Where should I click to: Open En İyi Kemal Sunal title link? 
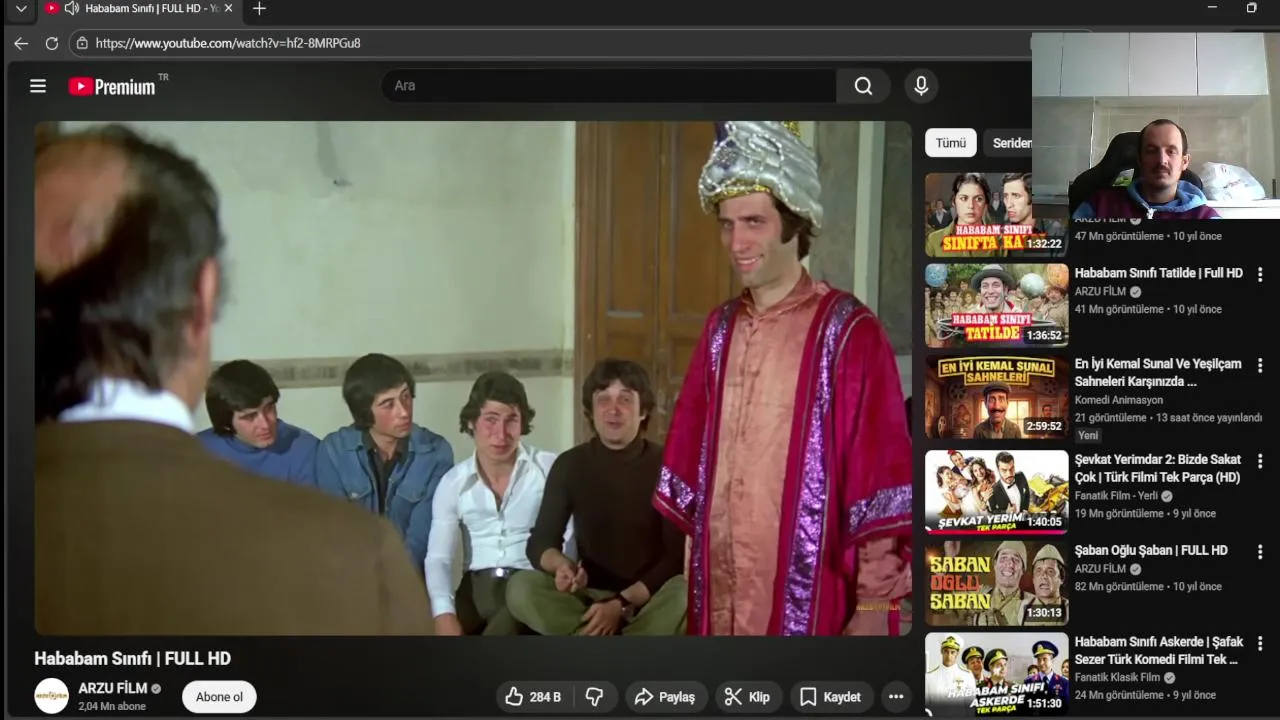pos(1158,372)
